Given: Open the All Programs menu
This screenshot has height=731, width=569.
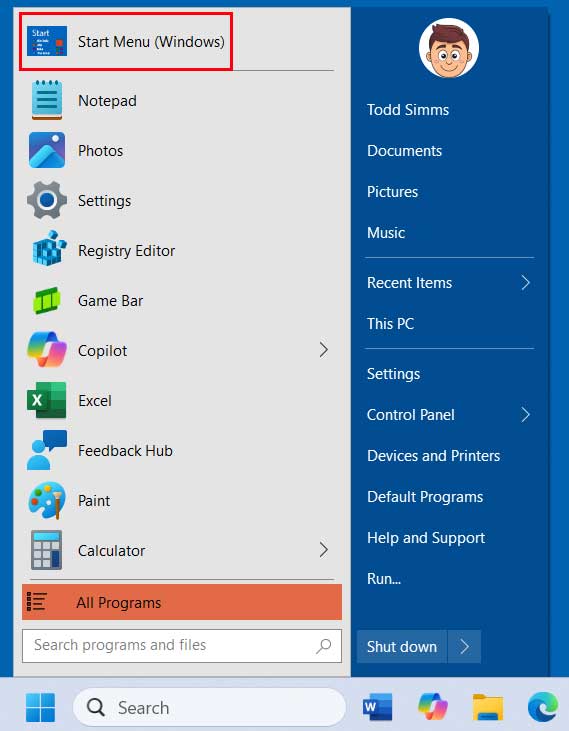Looking at the screenshot, I should coord(182,602).
